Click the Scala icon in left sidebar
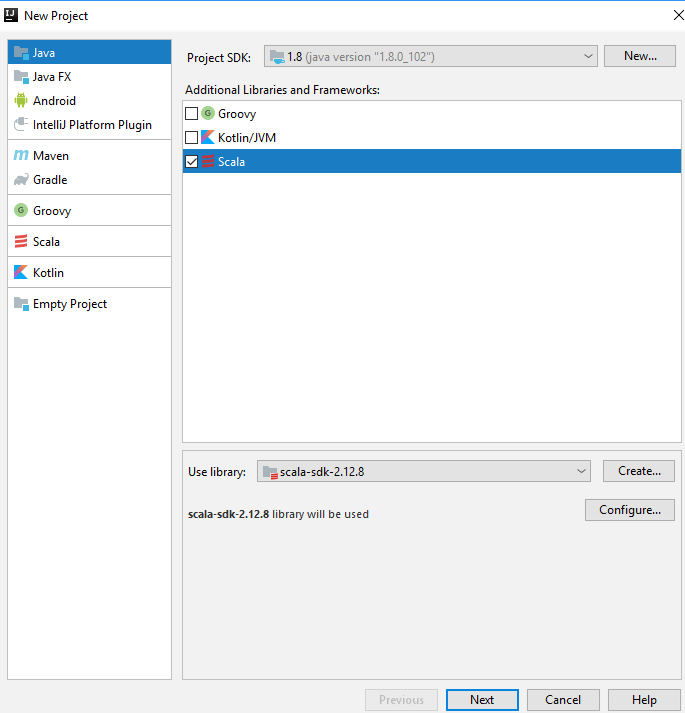 click(21, 242)
